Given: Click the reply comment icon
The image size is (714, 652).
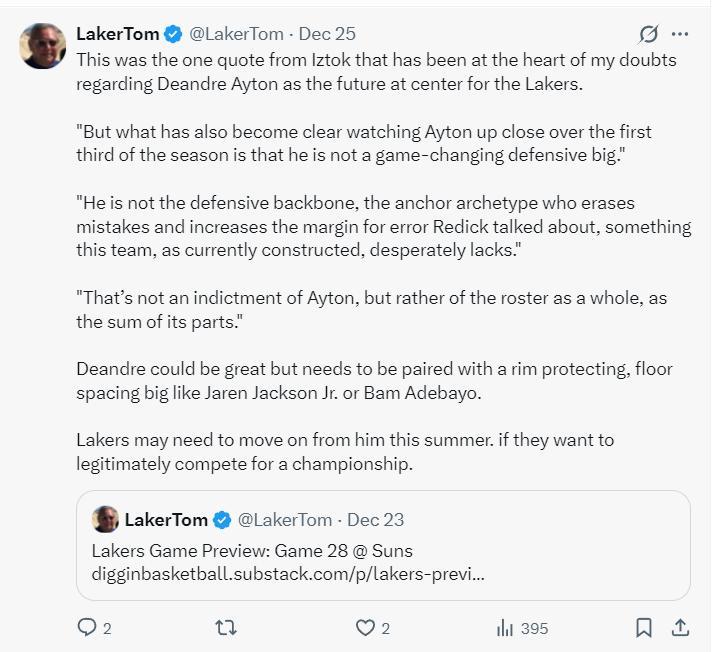Looking at the screenshot, I should [87, 628].
